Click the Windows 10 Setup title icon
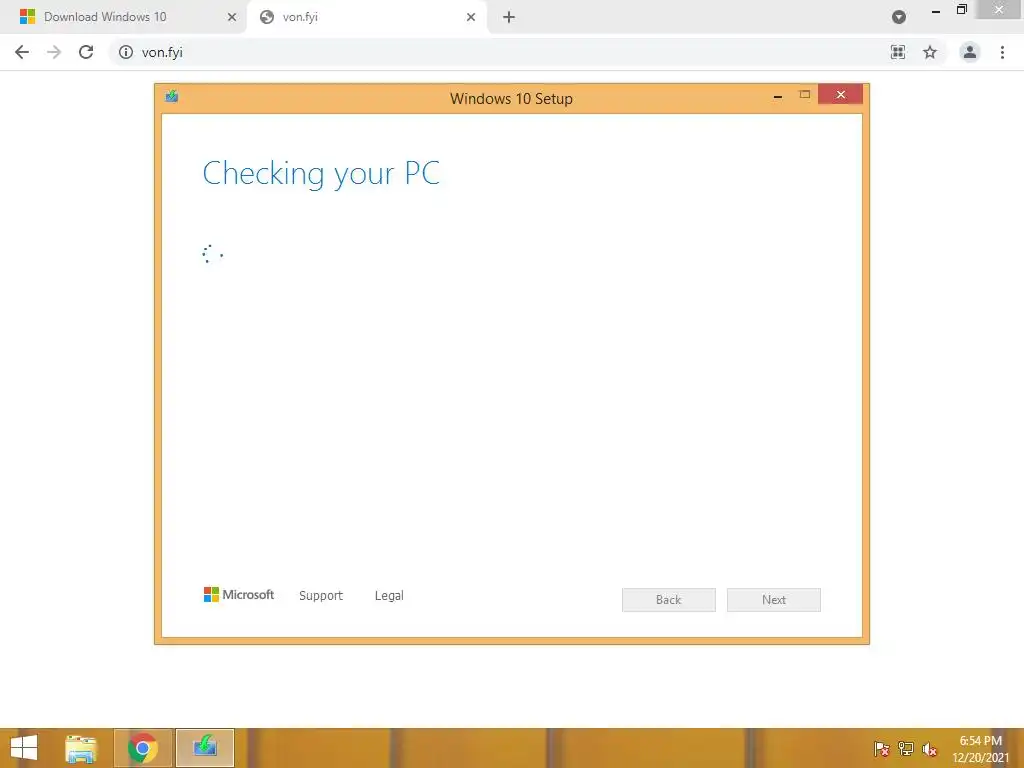Viewport: 1024px width, 768px height. [x=172, y=97]
